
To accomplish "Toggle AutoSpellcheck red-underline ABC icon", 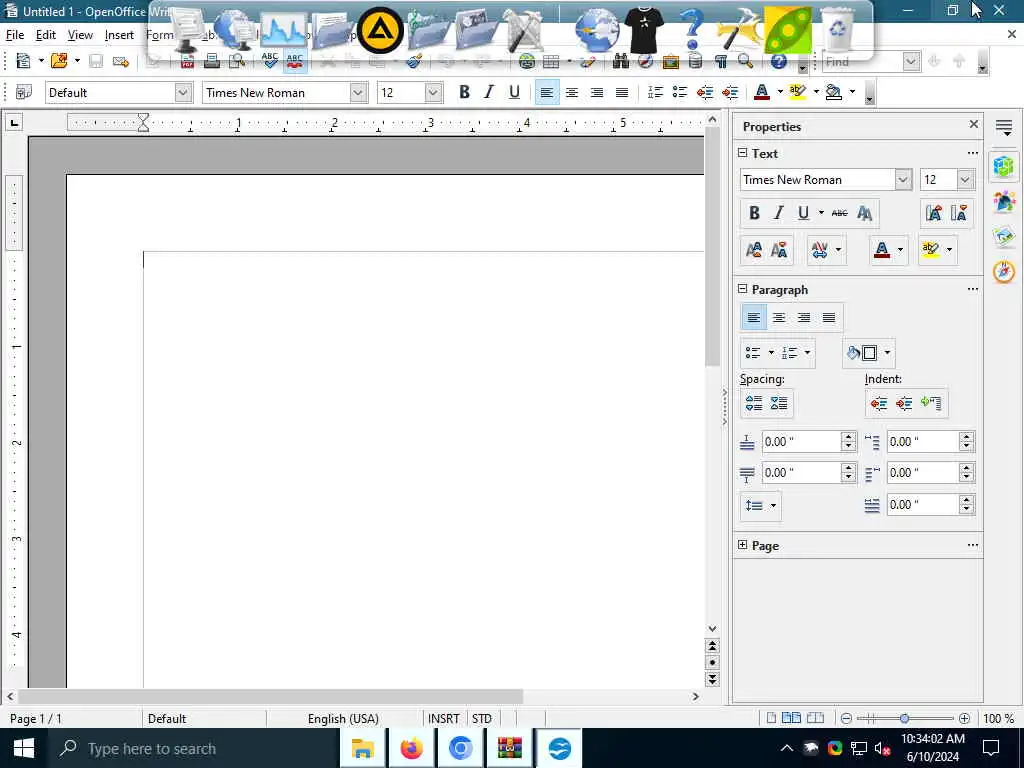I will pos(295,61).
